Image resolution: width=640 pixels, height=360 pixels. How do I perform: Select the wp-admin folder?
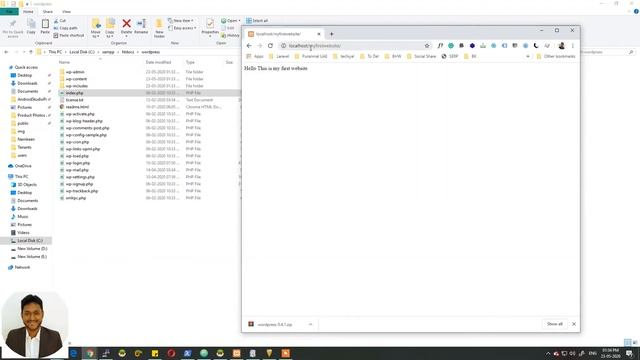[x=75, y=72]
